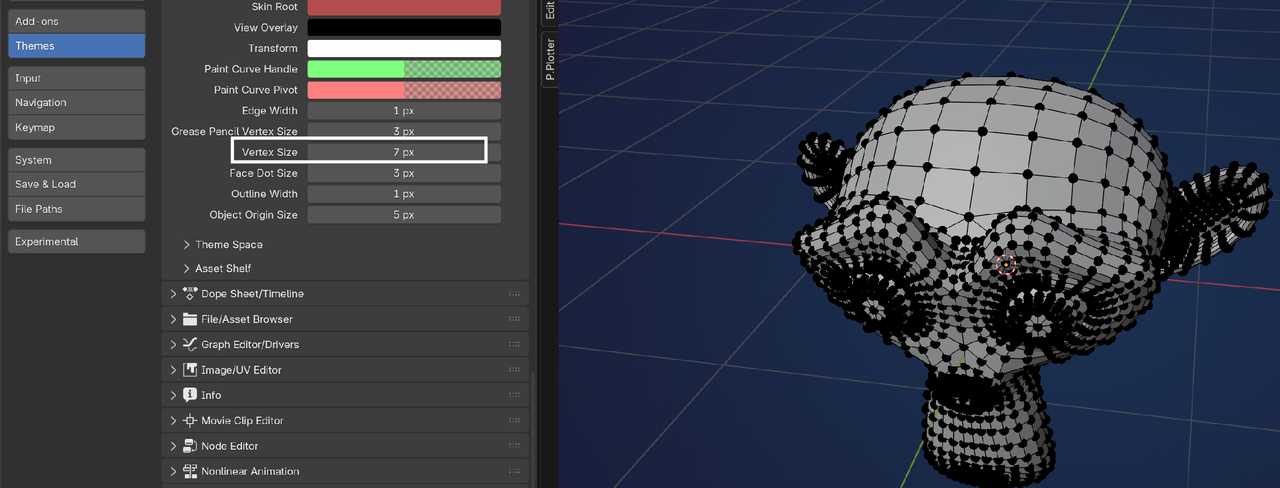
Task: Open the Paint Curve Pivot red color
Action: [404, 90]
